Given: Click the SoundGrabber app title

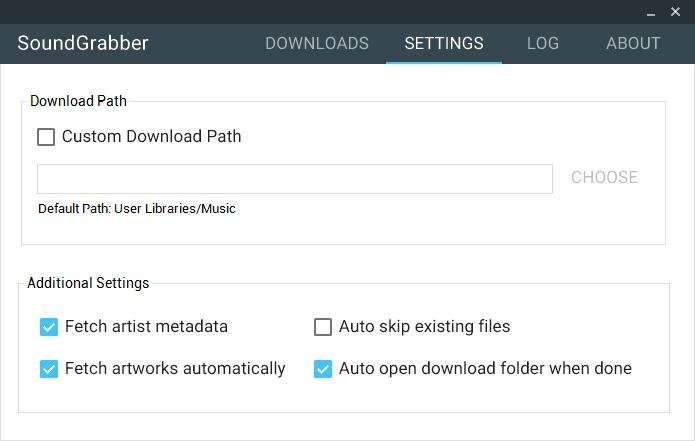Looking at the screenshot, I should point(83,43).
